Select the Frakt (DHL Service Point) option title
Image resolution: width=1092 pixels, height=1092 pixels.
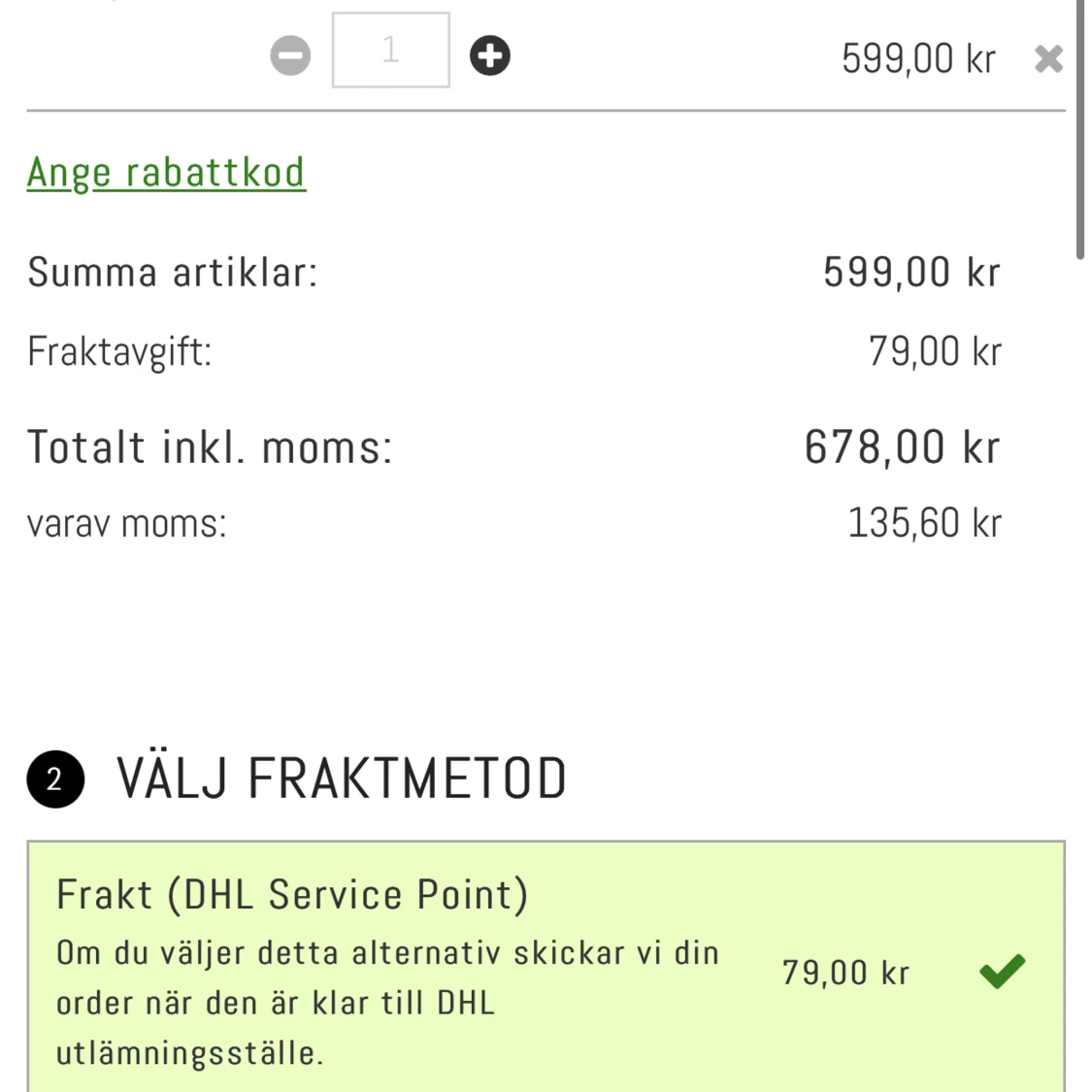pos(292,894)
